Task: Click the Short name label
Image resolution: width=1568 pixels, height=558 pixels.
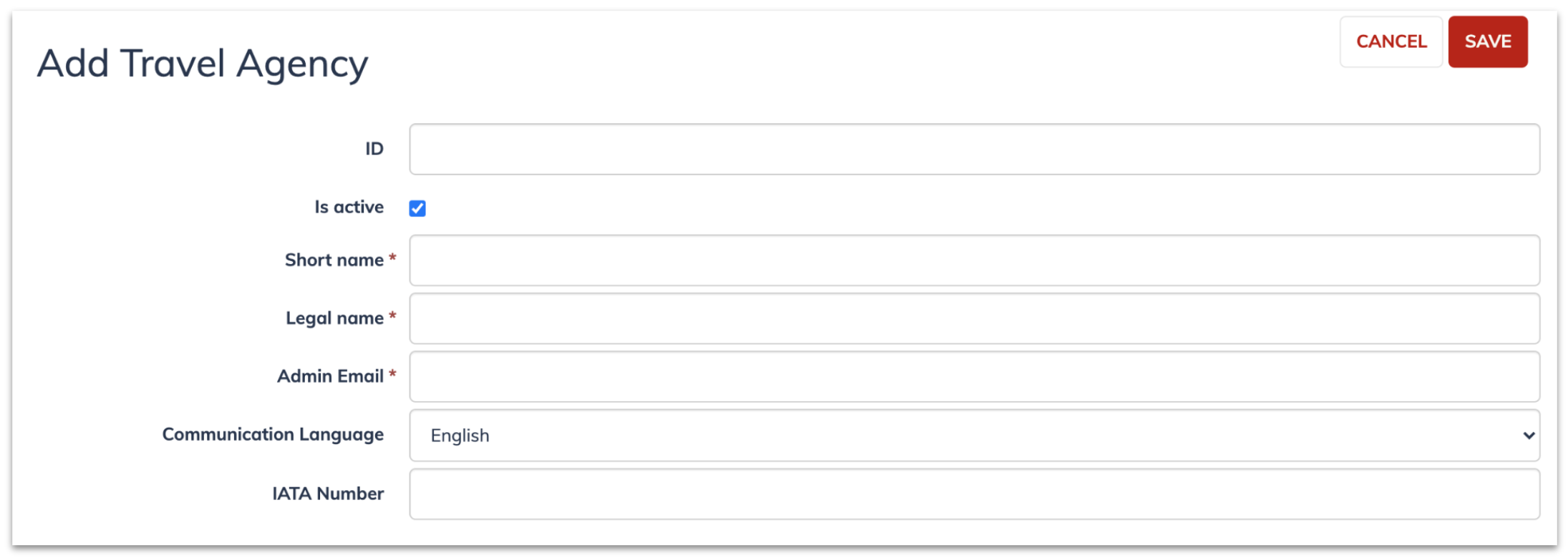Action: point(334,260)
